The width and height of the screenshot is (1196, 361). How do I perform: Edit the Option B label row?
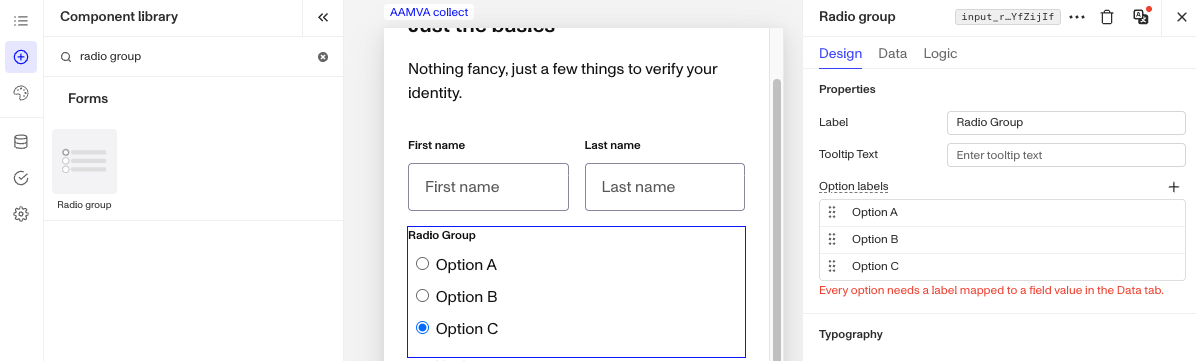[1002, 240]
